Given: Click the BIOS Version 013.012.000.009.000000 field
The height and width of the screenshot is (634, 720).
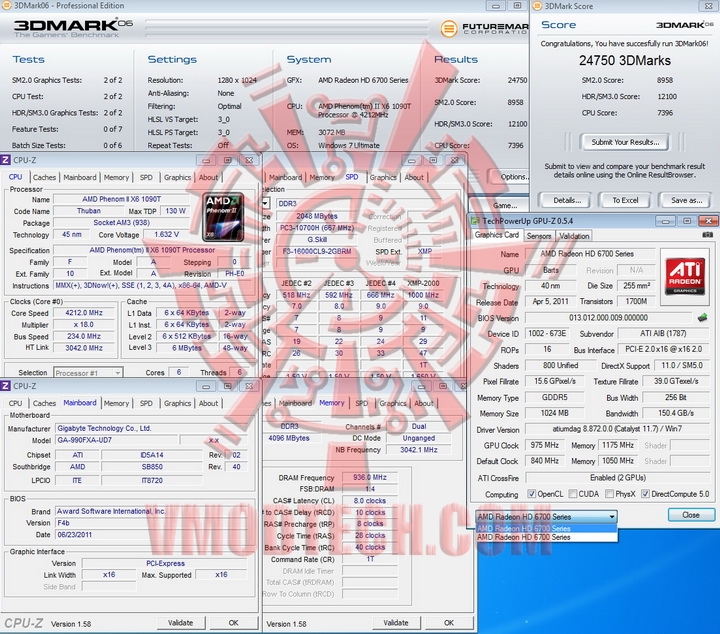Looking at the screenshot, I should coord(608,318).
